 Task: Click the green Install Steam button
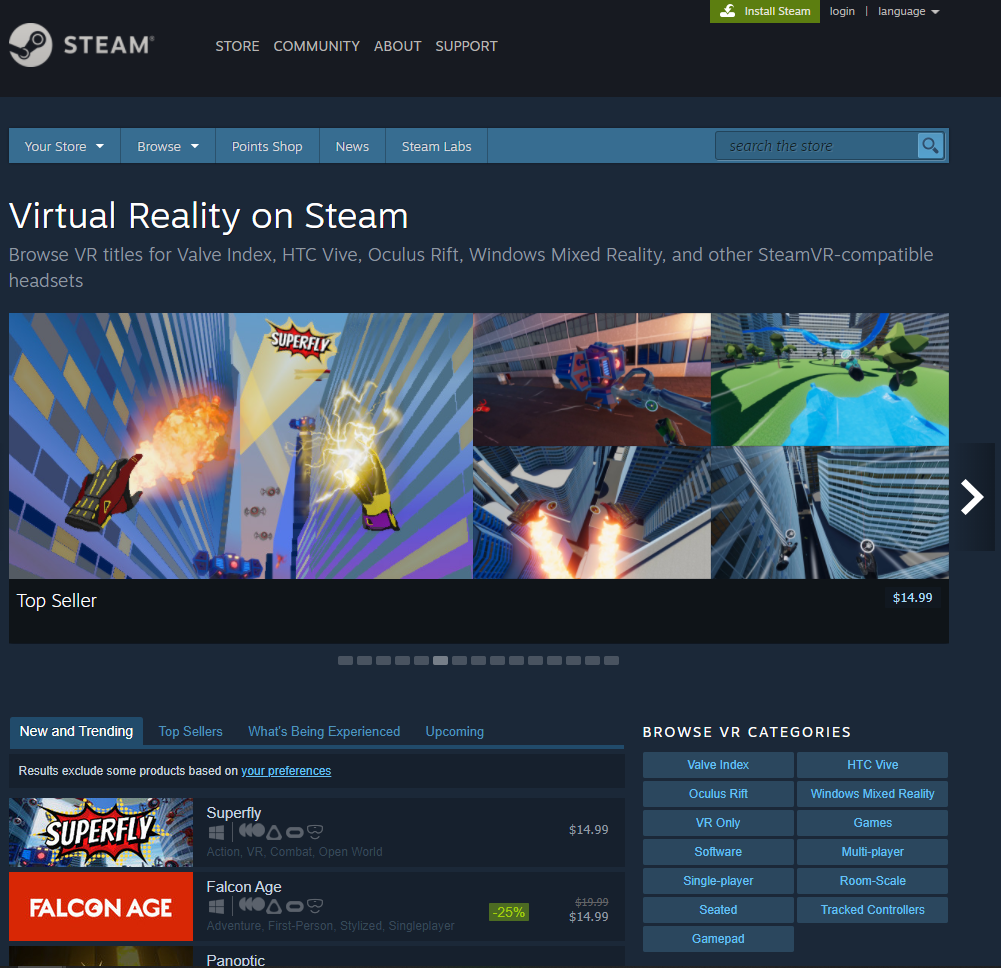765,11
